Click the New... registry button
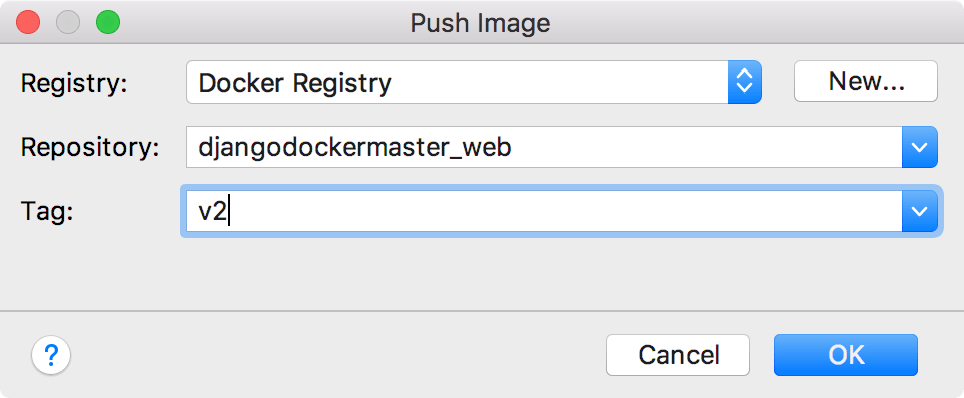964x398 pixels. (866, 81)
